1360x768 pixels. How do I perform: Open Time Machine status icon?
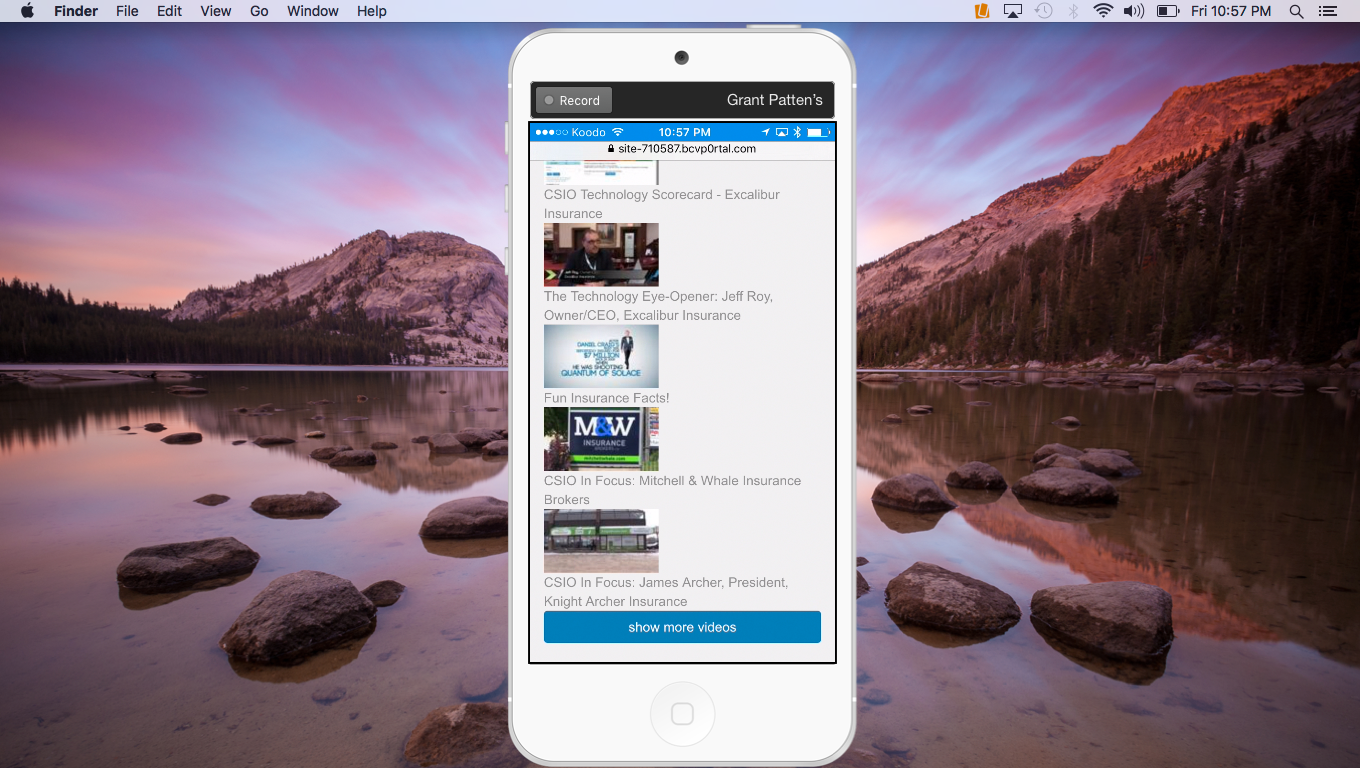click(x=1043, y=11)
